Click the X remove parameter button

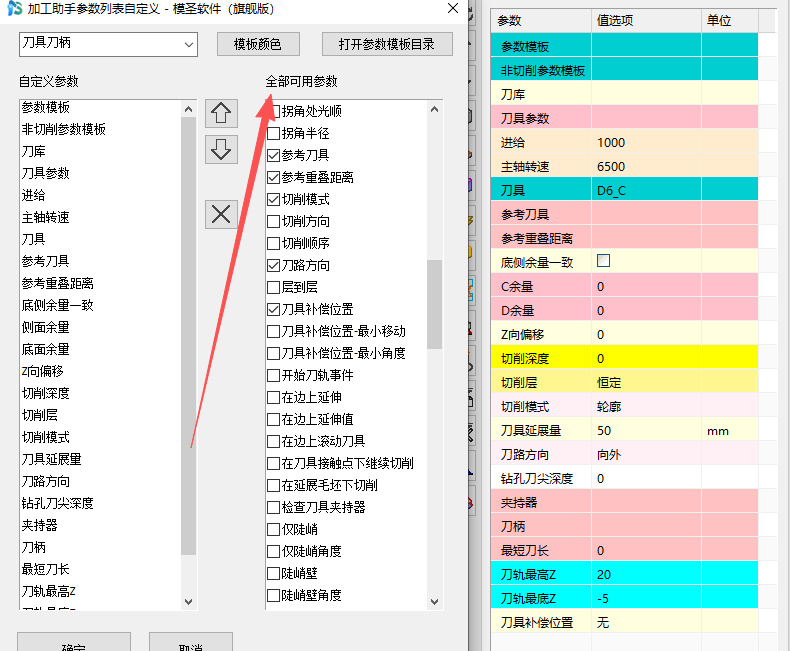(x=221, y=214)
